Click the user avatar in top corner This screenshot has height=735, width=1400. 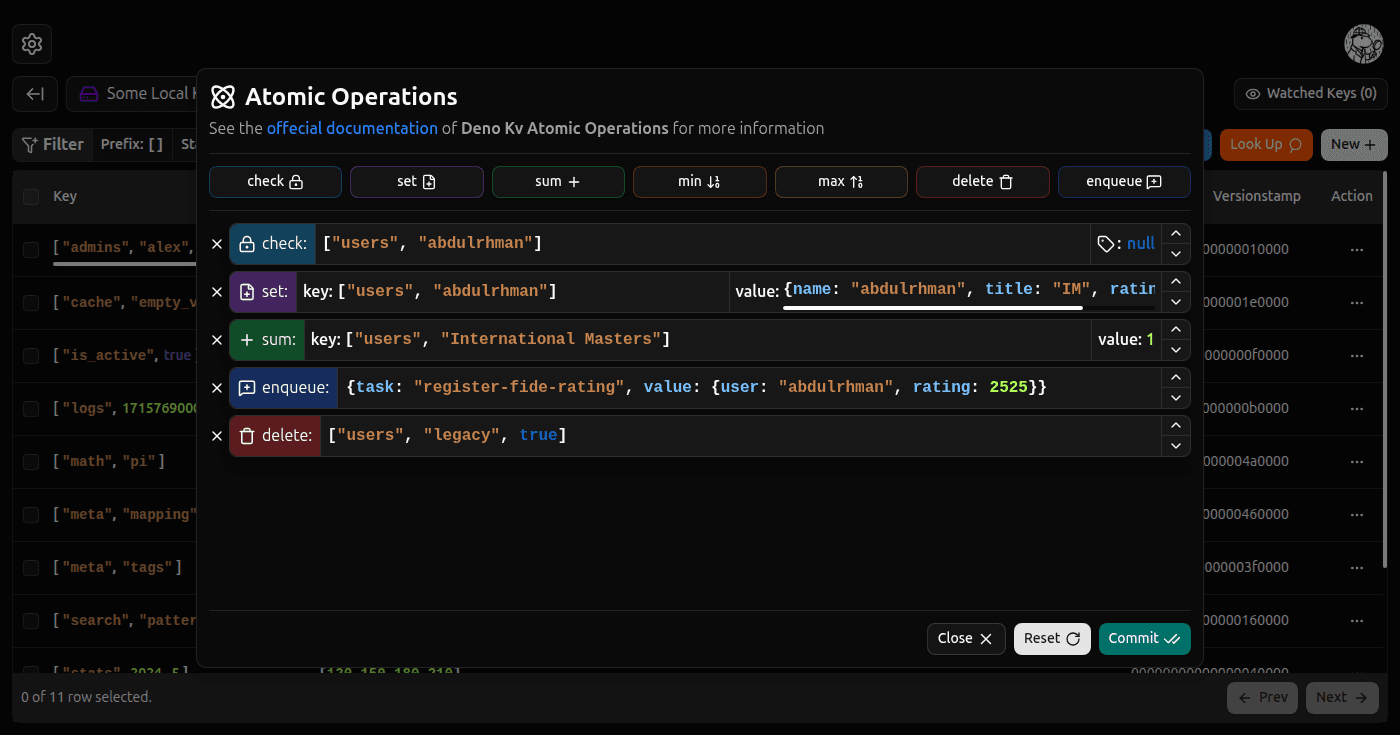1364,44
